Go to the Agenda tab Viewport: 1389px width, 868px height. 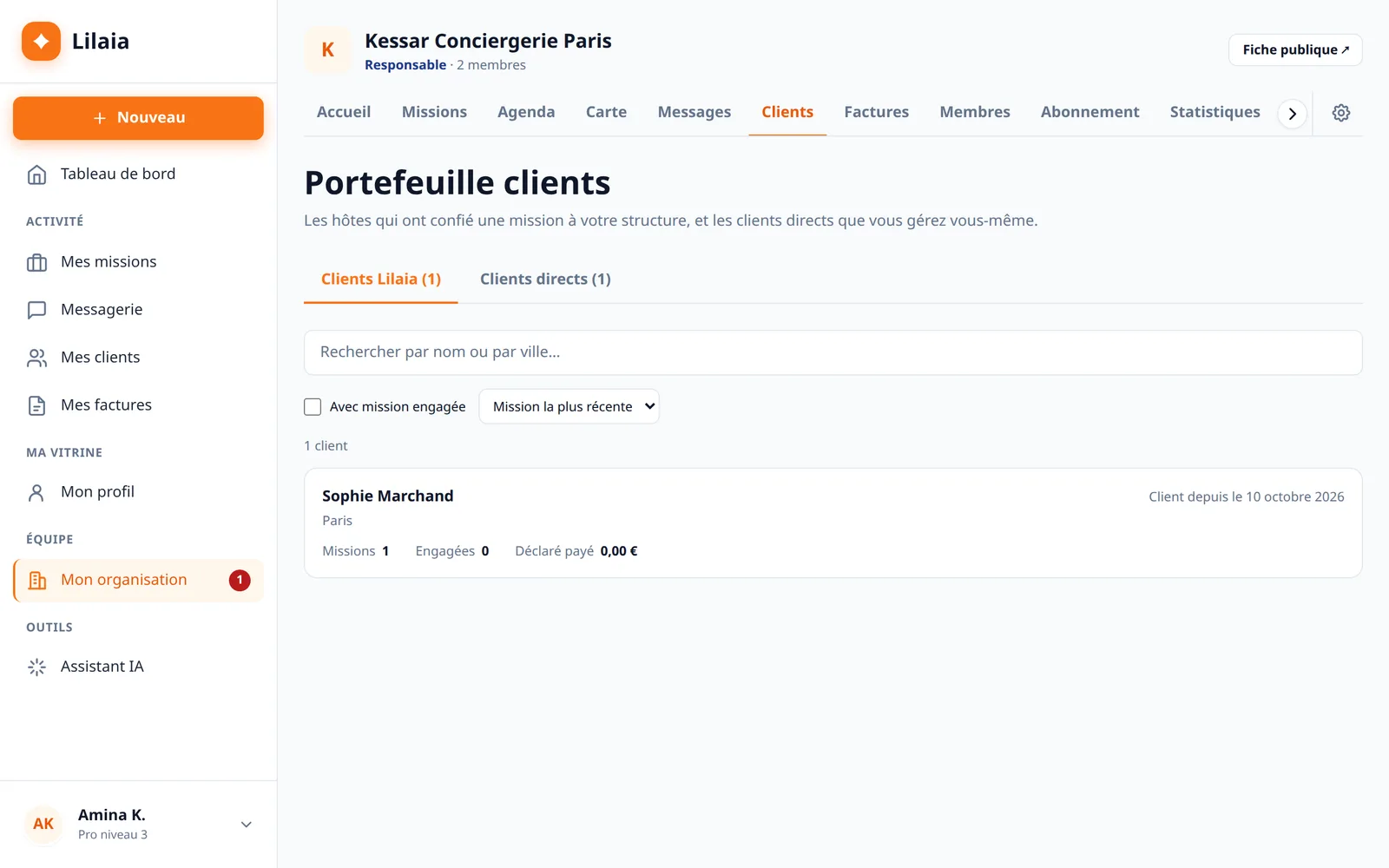click(526, 112)
